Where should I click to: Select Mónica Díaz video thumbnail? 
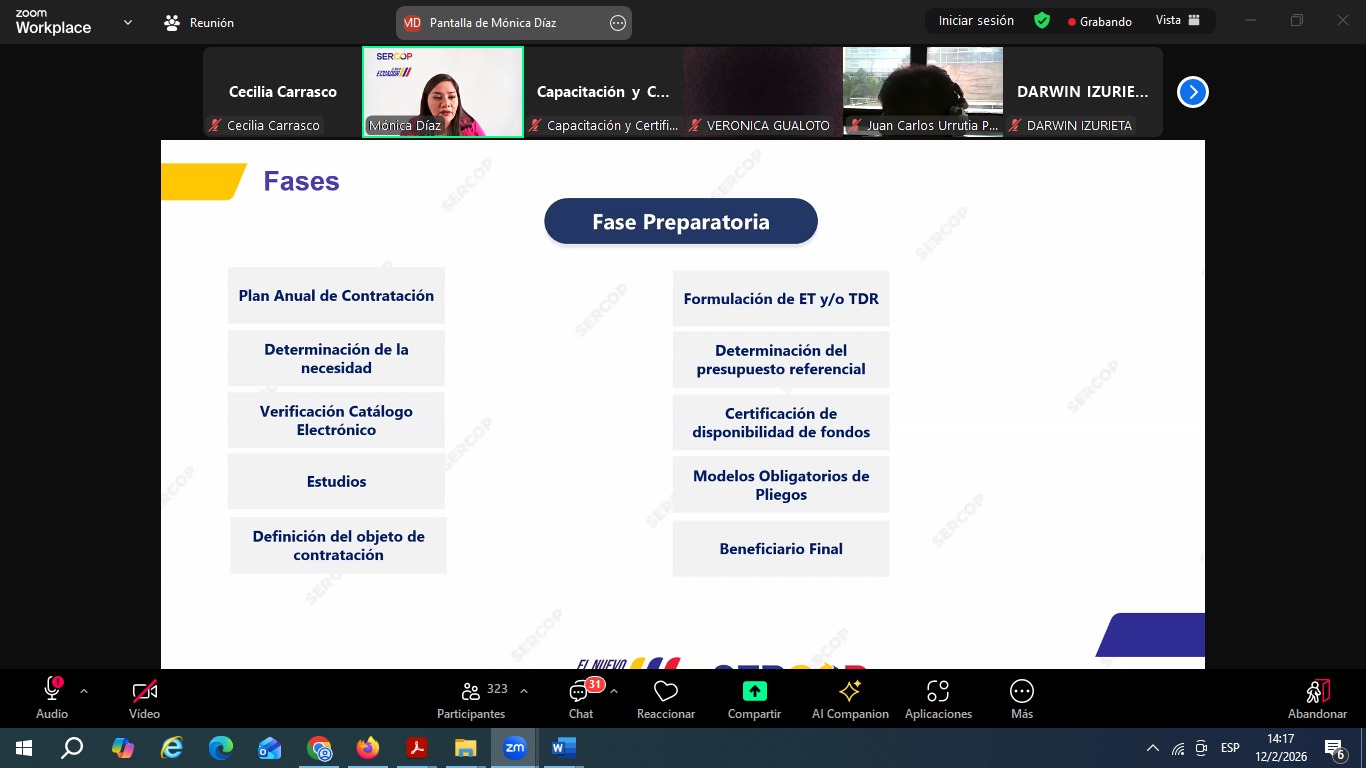[x=443, y=92]
